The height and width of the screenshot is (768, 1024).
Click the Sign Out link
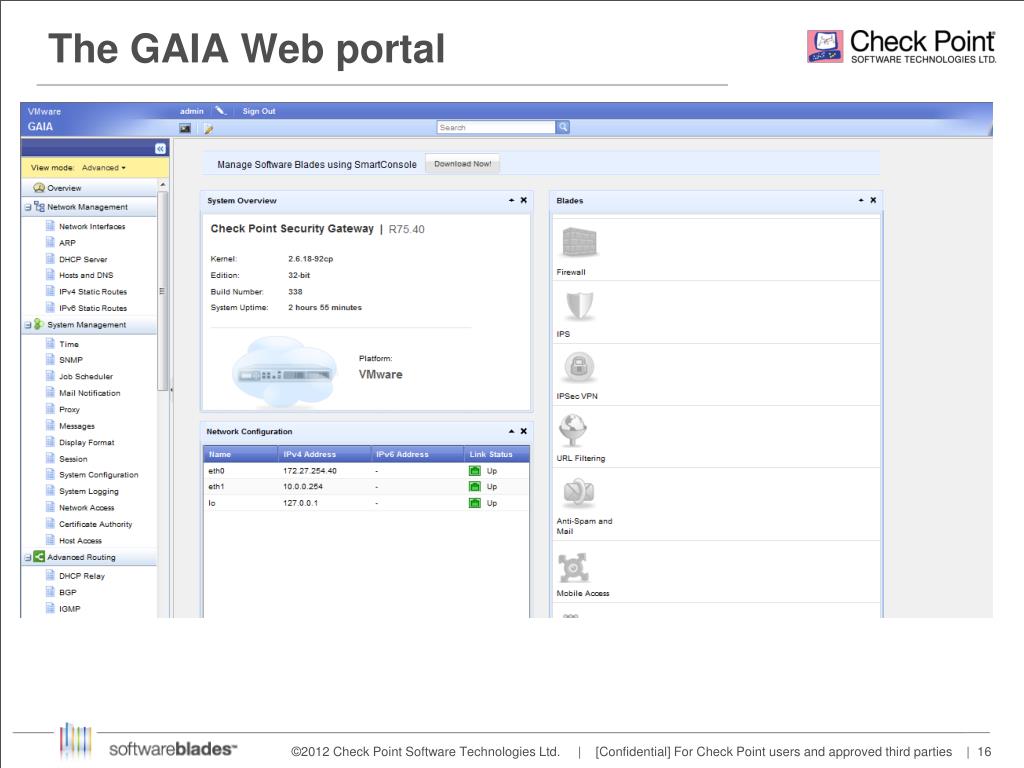(x=259, y=111)
